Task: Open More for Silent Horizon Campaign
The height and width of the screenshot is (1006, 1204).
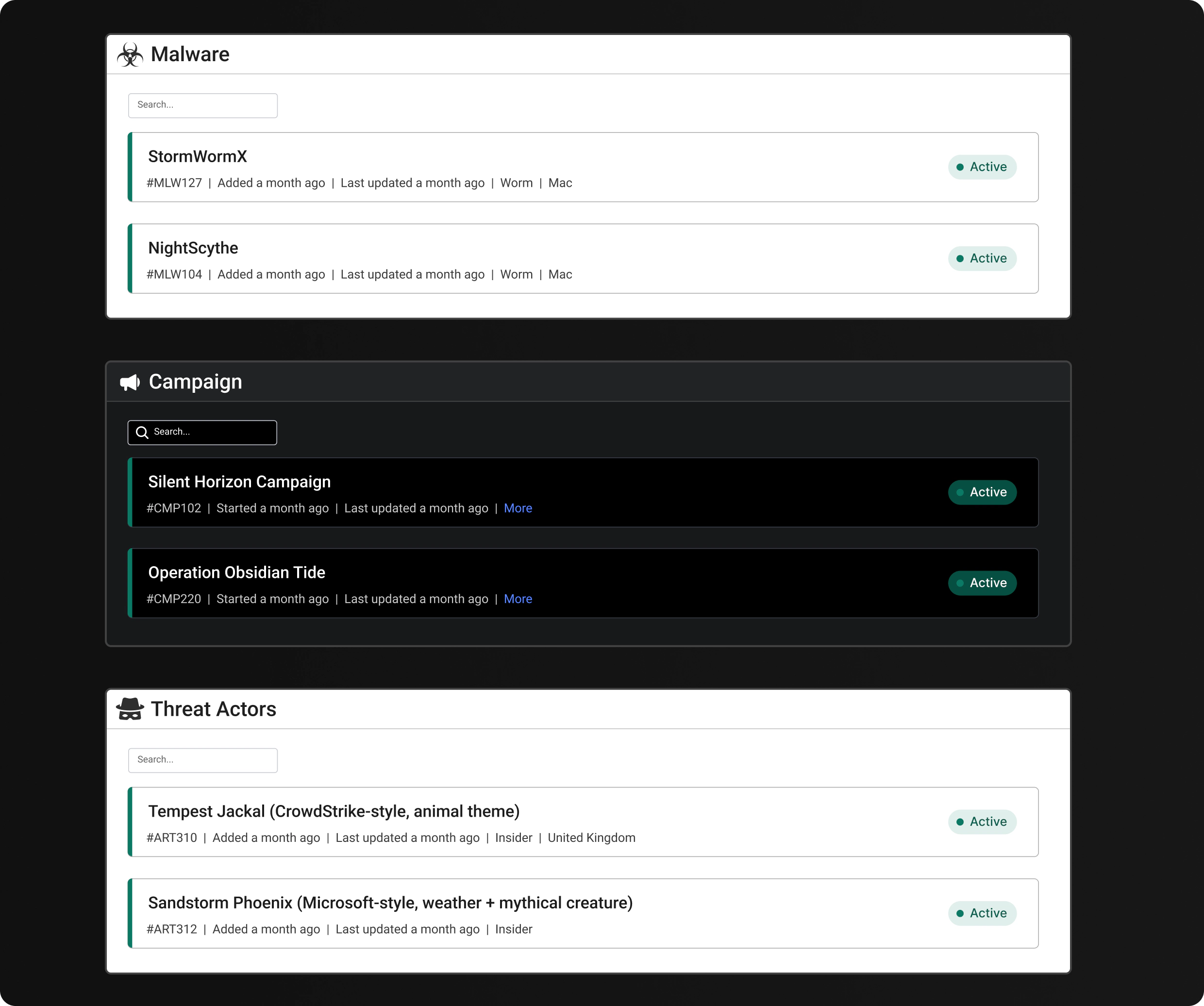Action: pyautogui.click(x=518, y=508)
